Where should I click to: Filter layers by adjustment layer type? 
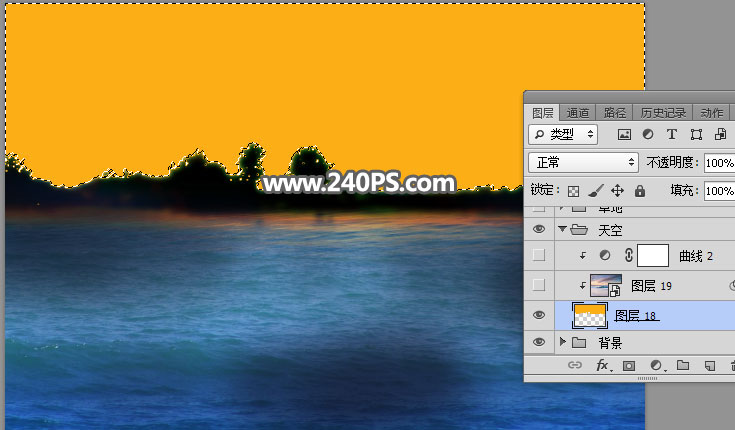pyautogui.click(x=648, y=134)
